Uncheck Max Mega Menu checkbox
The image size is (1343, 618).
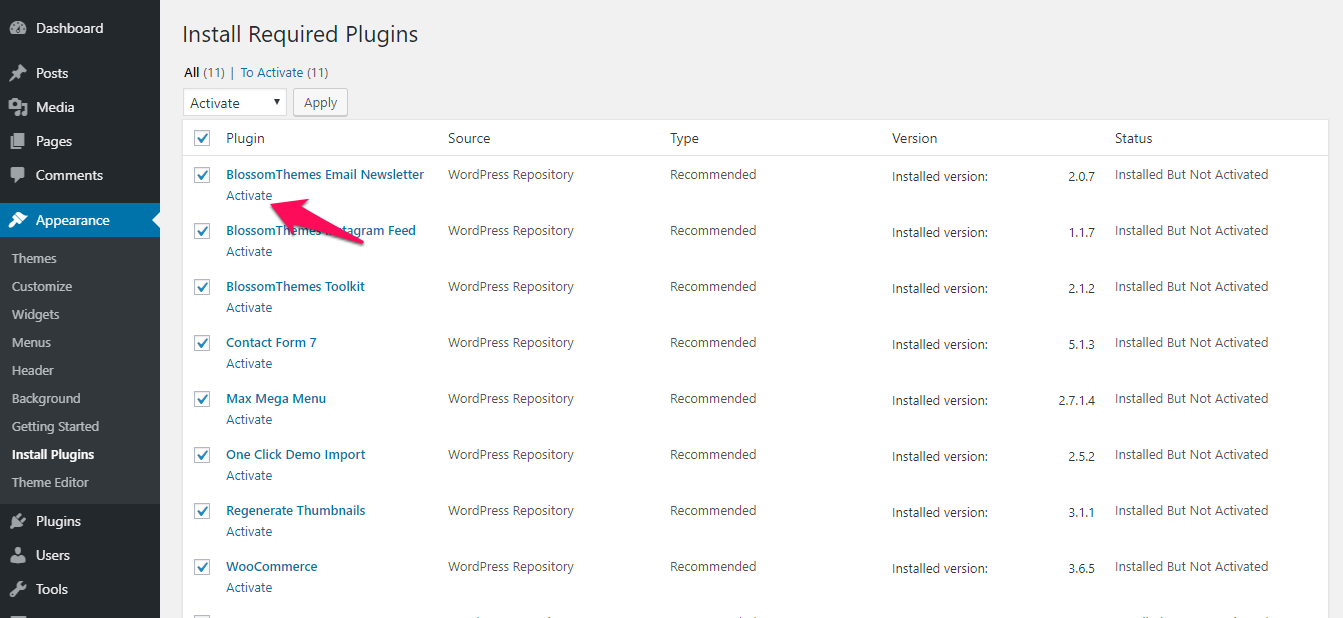(x=202, y=399)
